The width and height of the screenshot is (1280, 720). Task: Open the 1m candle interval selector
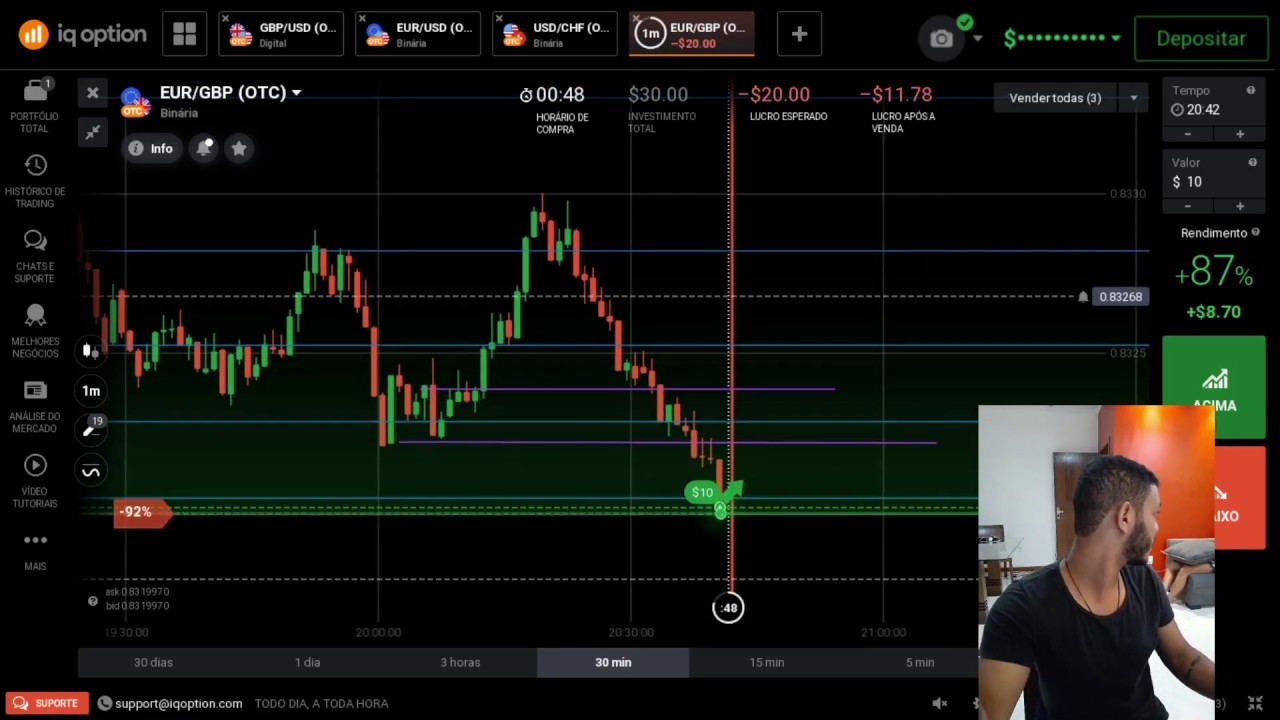click(x=91, y=391)
